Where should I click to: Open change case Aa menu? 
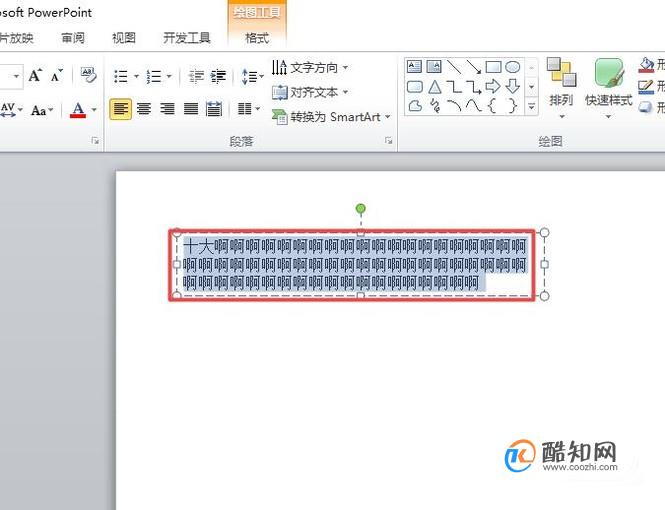point(42,111)
